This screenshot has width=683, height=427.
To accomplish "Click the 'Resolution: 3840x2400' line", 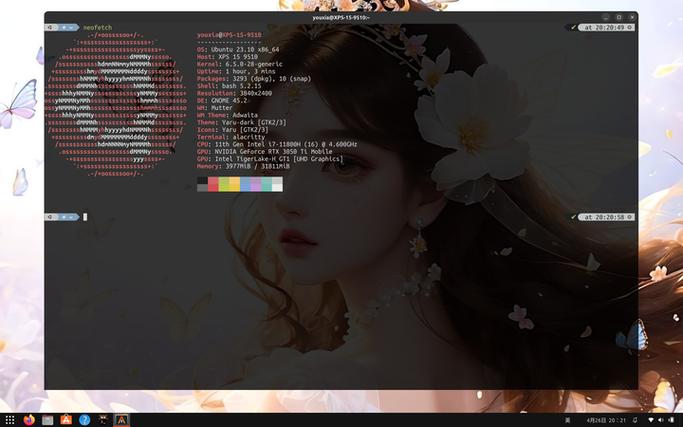I will [x=234, y=93].
